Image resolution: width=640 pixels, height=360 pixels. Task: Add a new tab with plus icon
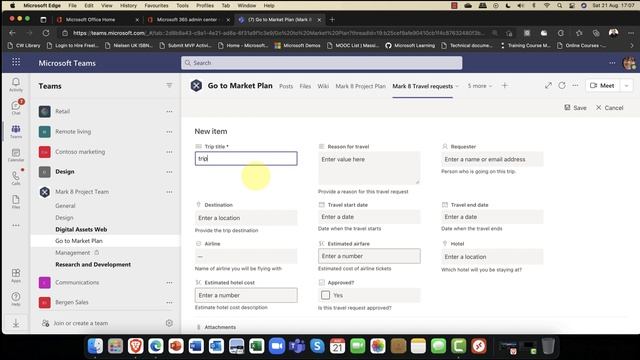[x=504, y=85]
